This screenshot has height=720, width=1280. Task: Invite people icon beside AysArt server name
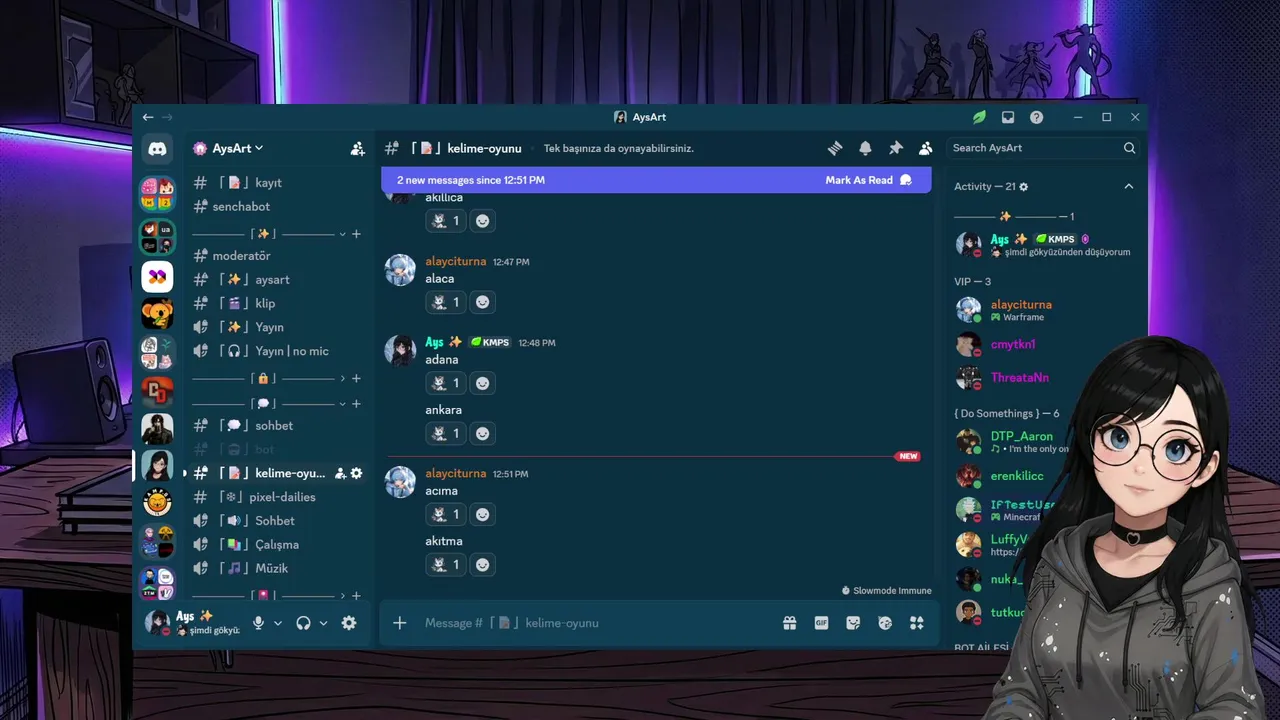tap(358, 148)
